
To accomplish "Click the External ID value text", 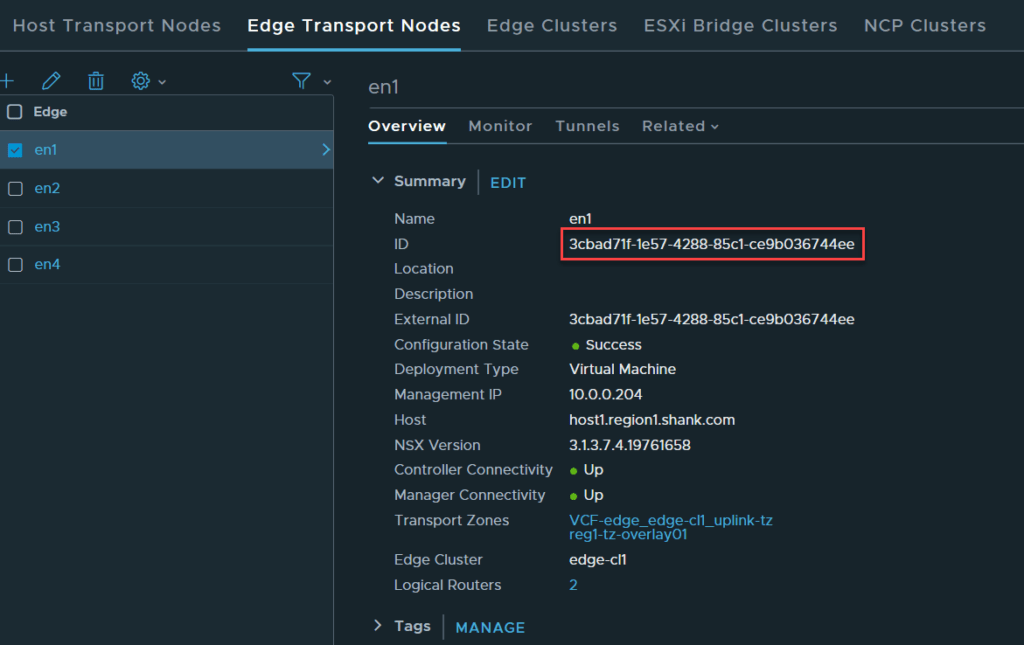I will (x=711, y=319).
